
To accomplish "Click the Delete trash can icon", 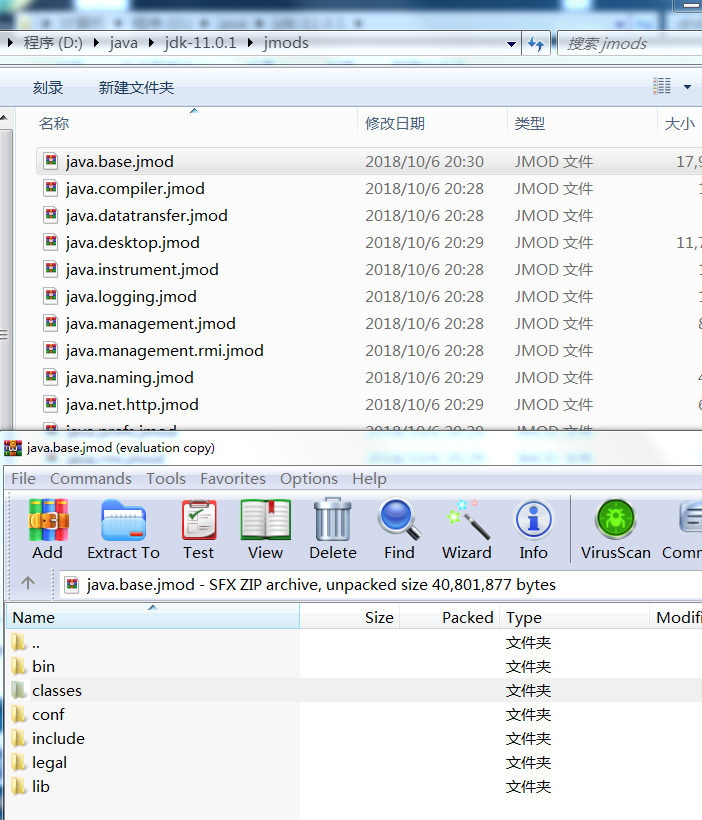I will (x=333, y=520).
